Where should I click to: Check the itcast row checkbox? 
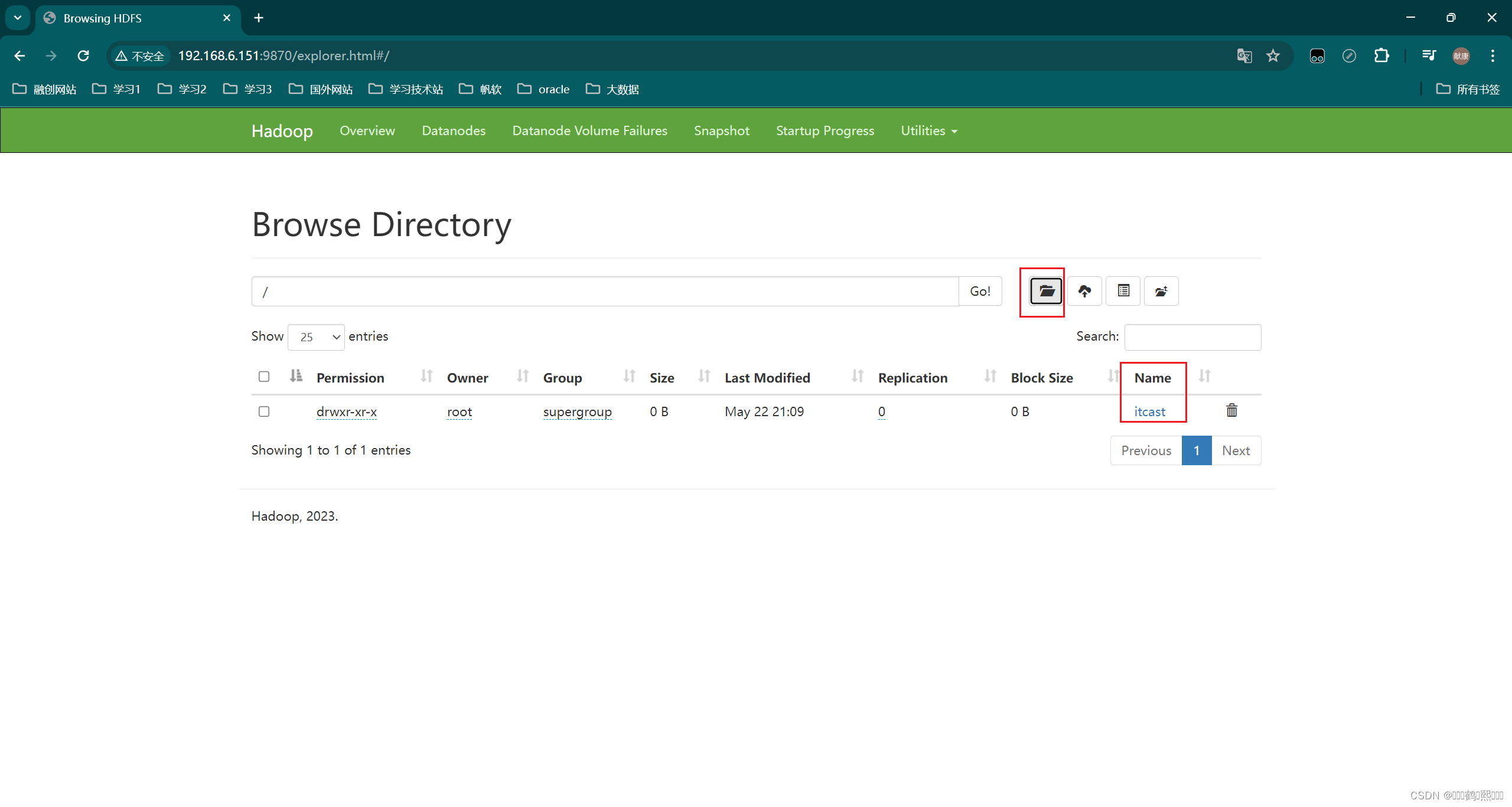pos(264,411)
